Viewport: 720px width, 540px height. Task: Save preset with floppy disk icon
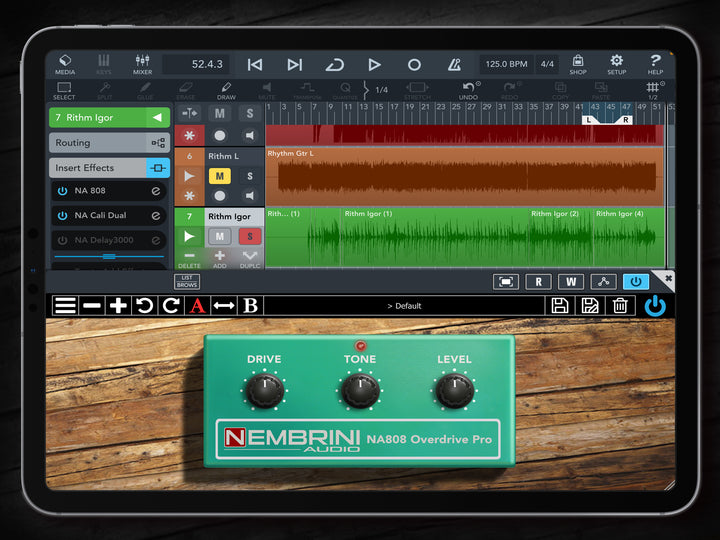coord(560,305)
